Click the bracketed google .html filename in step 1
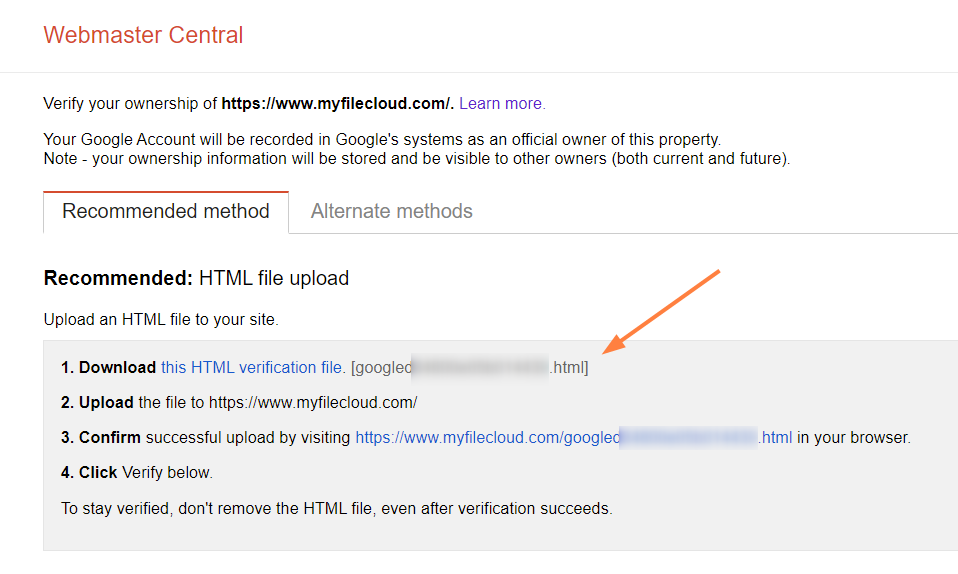The image size is (958, 574). pyautogui.click(x=470, y=367)
